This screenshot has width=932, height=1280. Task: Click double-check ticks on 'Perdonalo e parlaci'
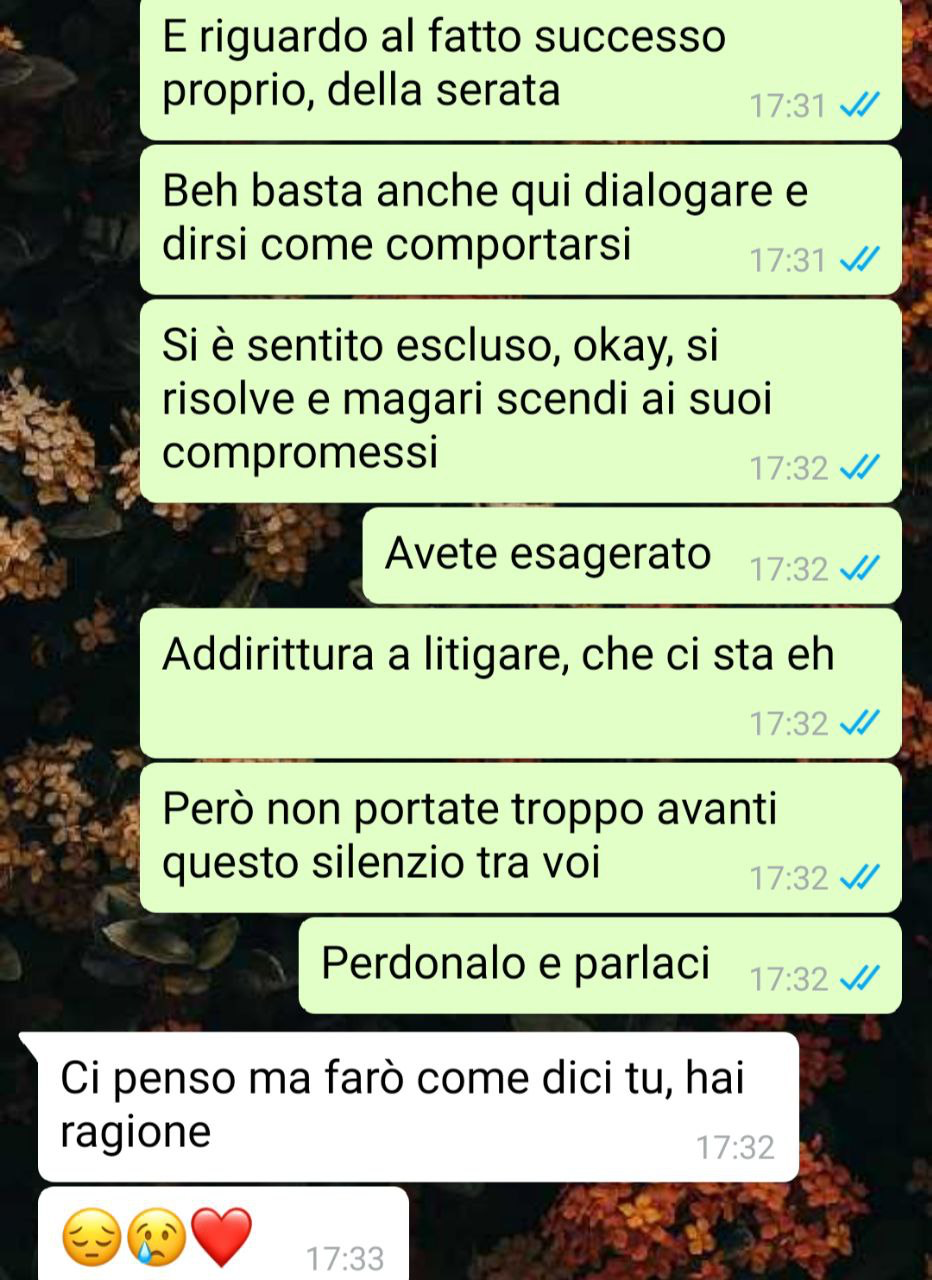click(x=860, y=979)
